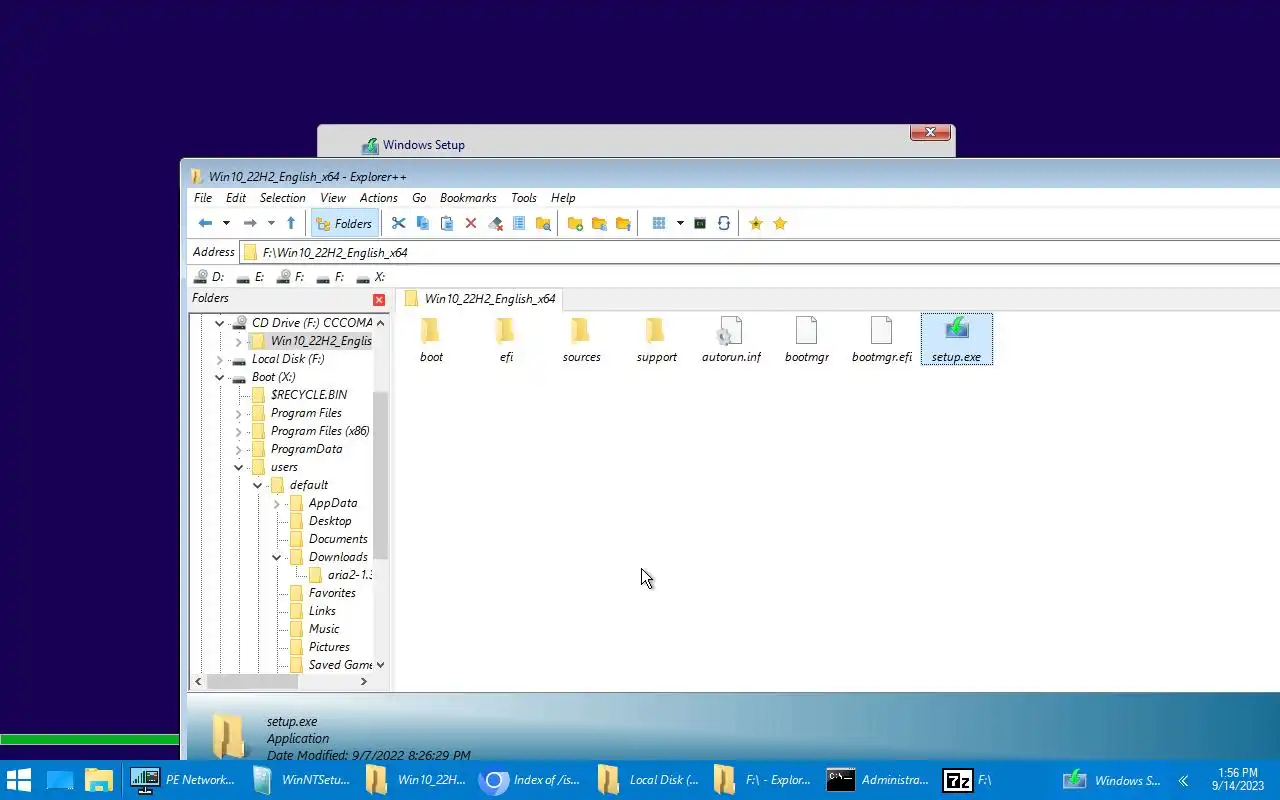The image size is (1280, 800).
Task: Select the Music folder in tree
Action: [324, 629]
